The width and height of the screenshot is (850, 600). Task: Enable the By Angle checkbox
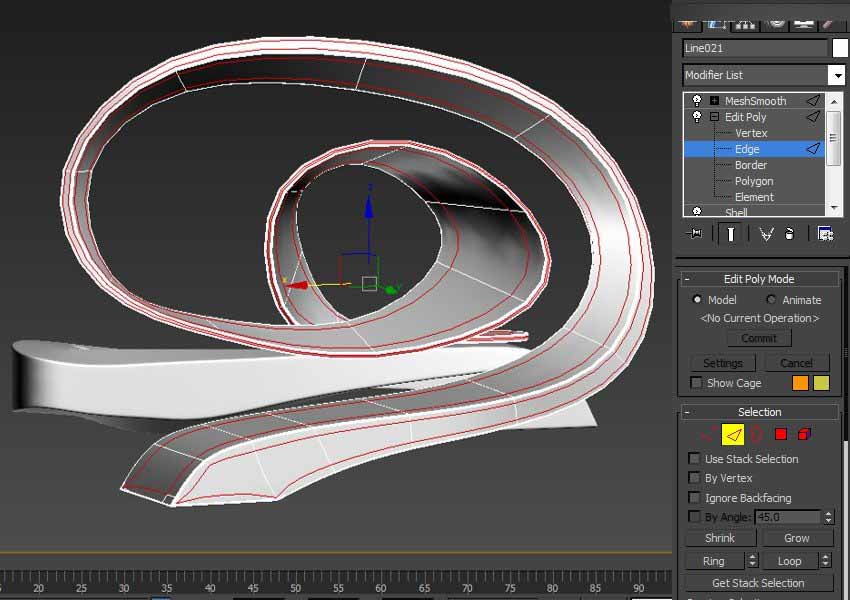694,517
